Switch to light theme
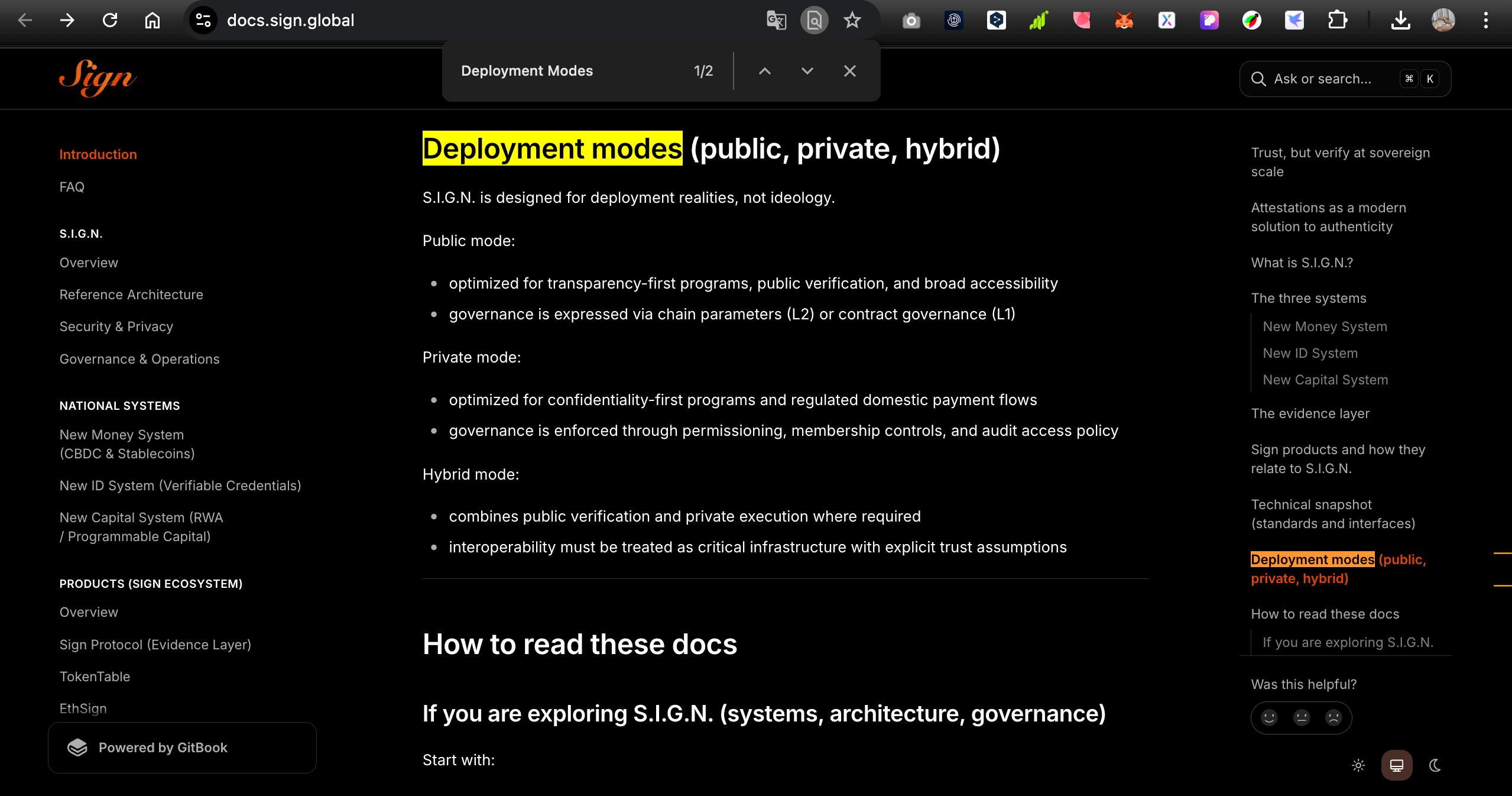Viewport: 1512px width, 796px height. pos(1358,765)
